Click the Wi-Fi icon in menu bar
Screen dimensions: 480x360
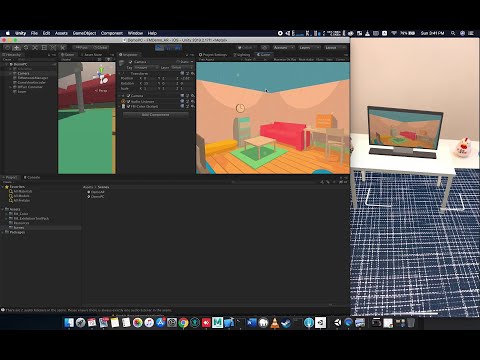click(394, 33)
